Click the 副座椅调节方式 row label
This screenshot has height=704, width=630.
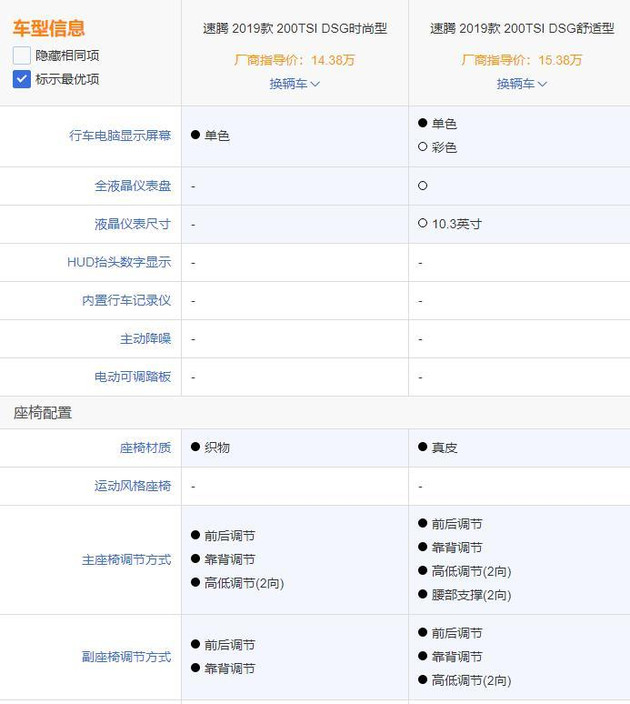[x=126, y=657]
